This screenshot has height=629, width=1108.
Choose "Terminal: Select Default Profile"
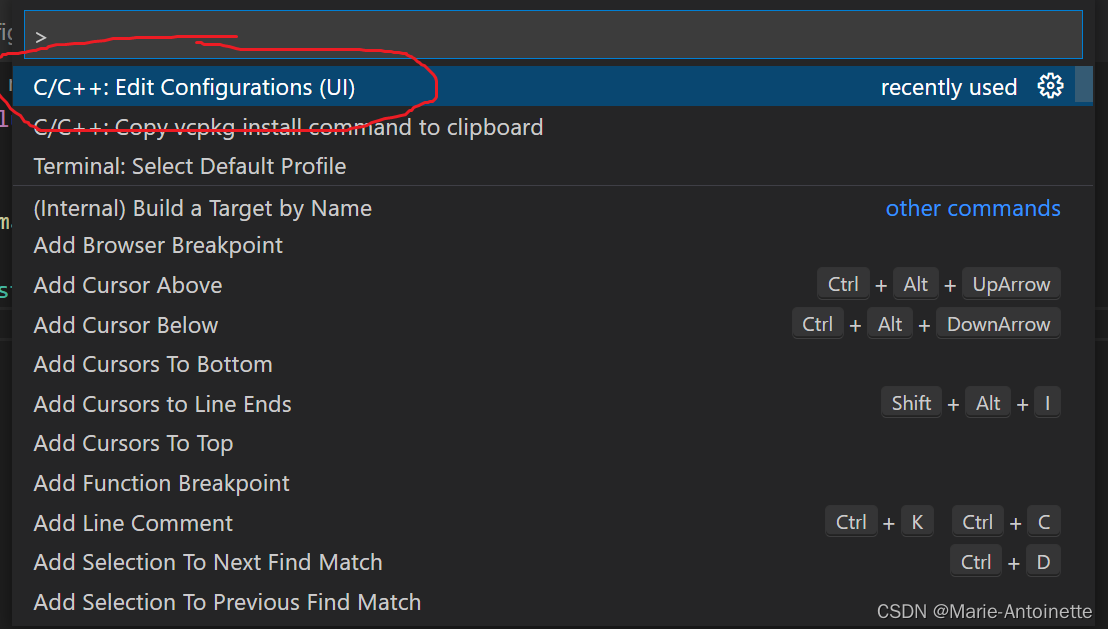(189, 166)
